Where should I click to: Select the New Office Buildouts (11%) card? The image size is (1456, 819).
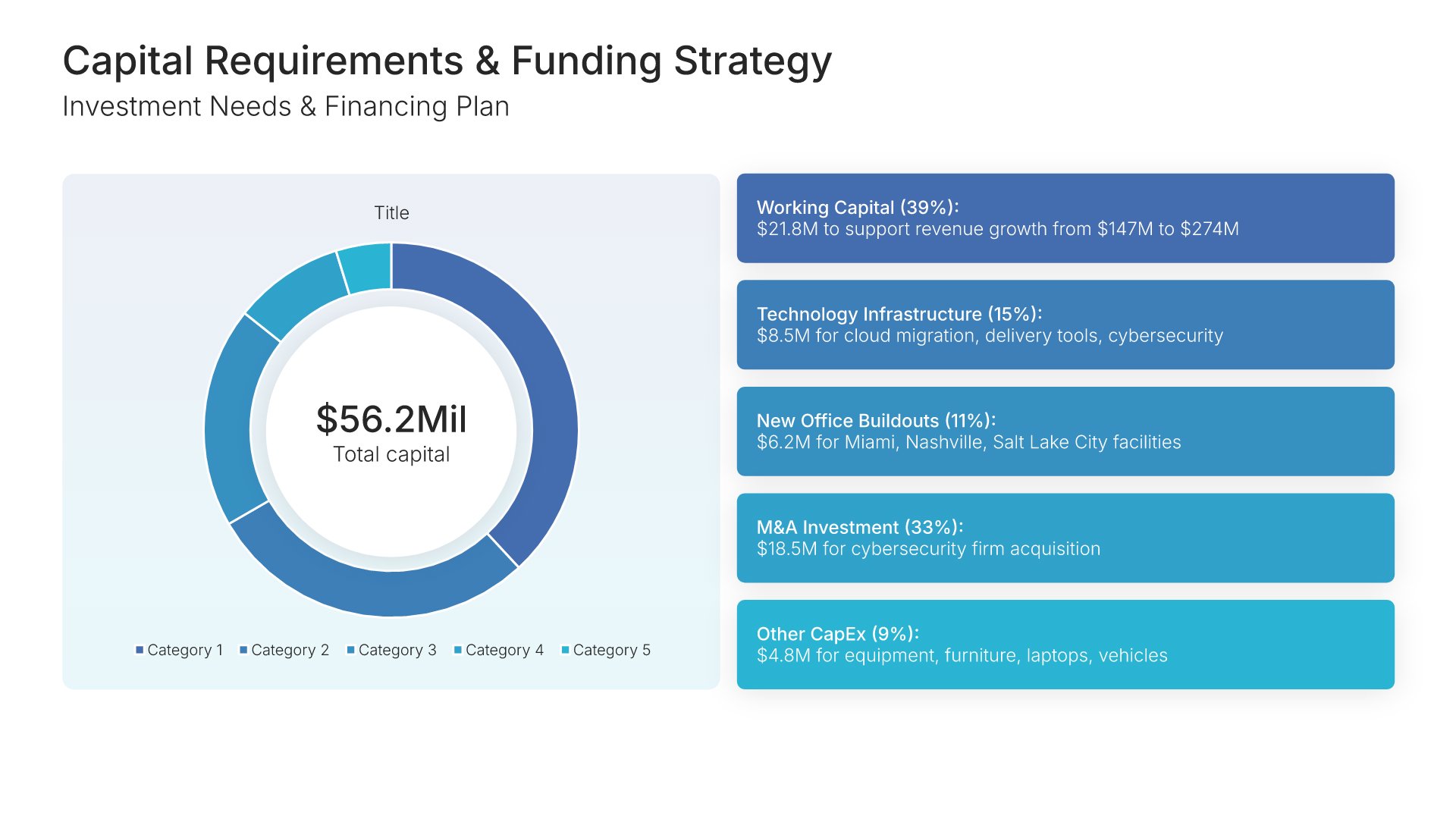pyautogui.click(x=1065, y=431)
